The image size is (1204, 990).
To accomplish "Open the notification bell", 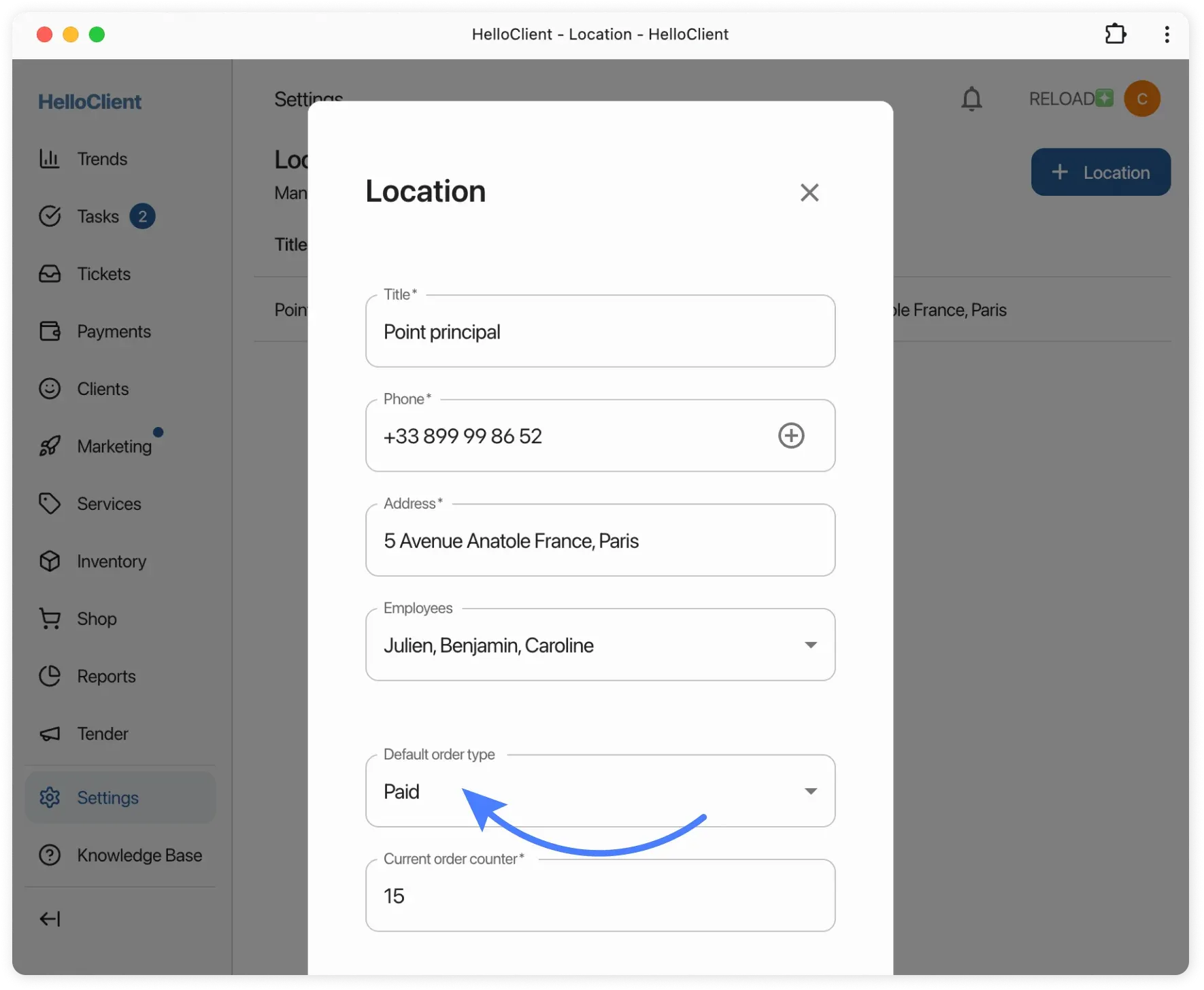I will 971,99.
